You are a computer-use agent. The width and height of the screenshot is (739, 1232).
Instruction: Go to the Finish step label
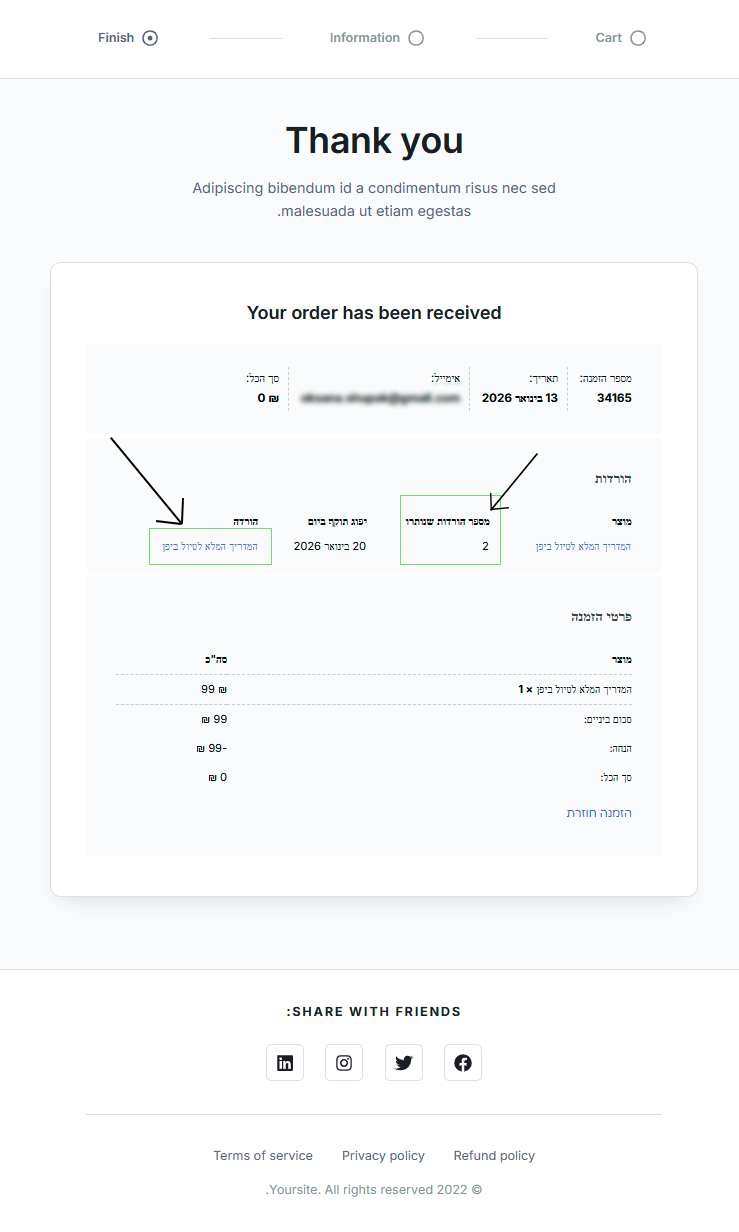point(116,38)
